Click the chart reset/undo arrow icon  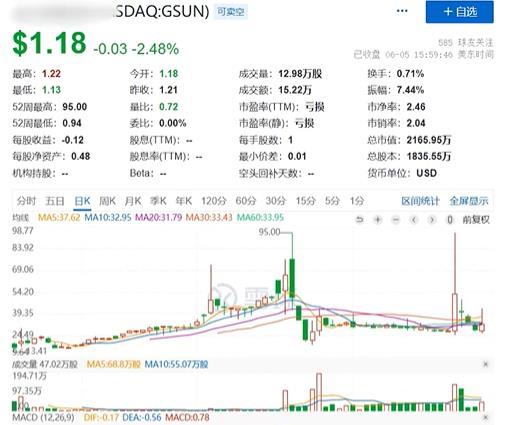359,220
